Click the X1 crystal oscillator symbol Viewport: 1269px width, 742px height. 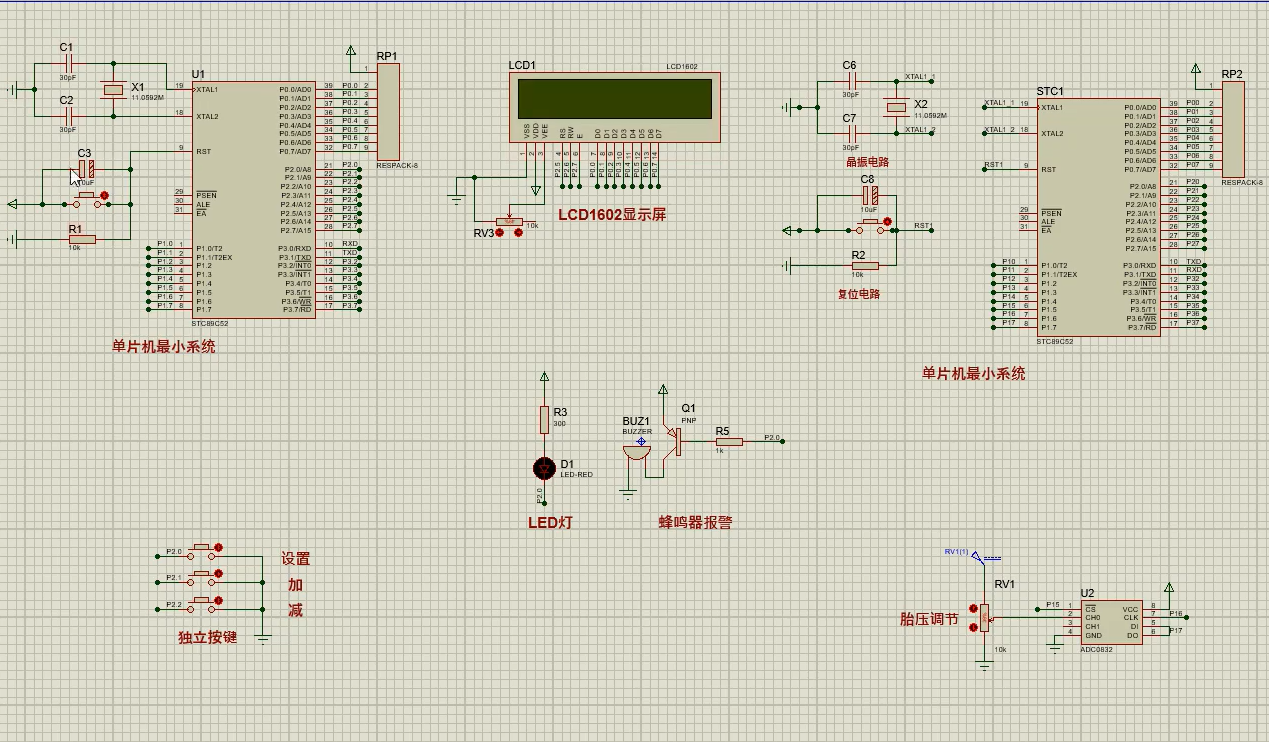pyautogui.click(x=113, y=91)
